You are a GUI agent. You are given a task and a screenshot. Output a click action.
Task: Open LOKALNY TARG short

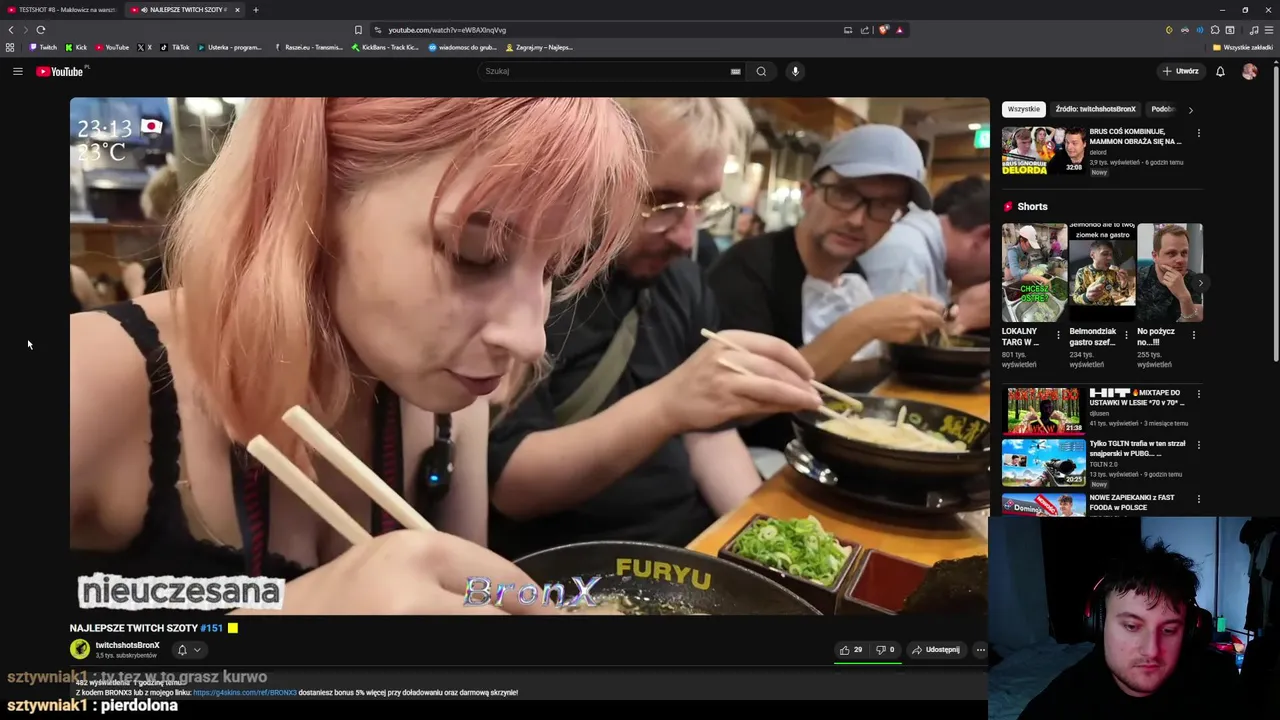[1034, 272]
